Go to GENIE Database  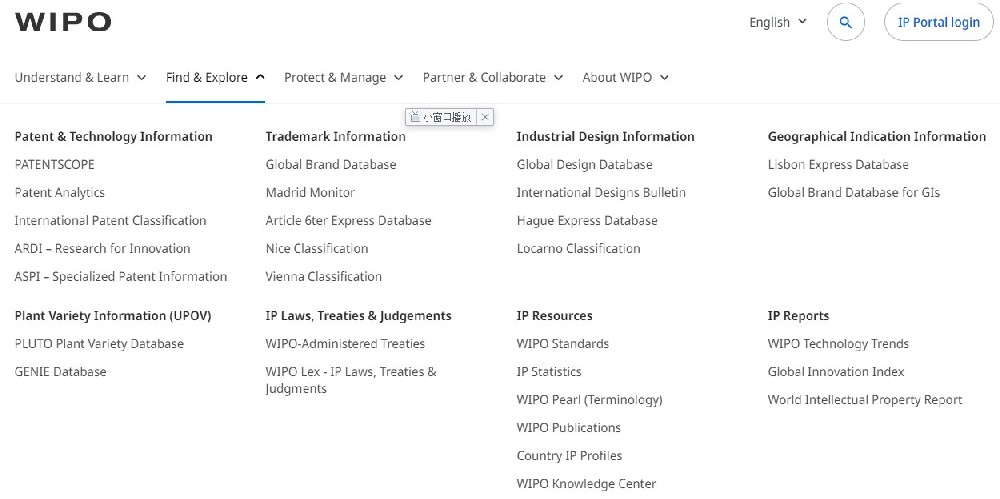61,372
